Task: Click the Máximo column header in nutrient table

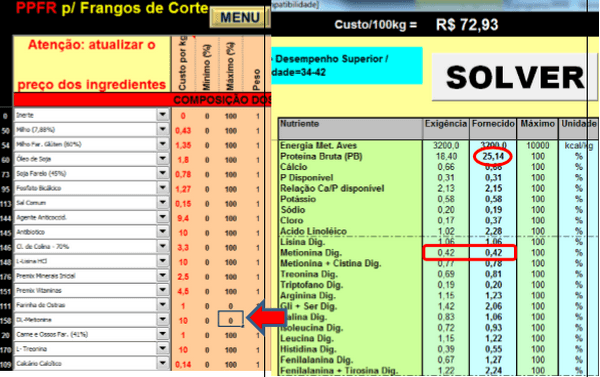Action: (537, 128)
